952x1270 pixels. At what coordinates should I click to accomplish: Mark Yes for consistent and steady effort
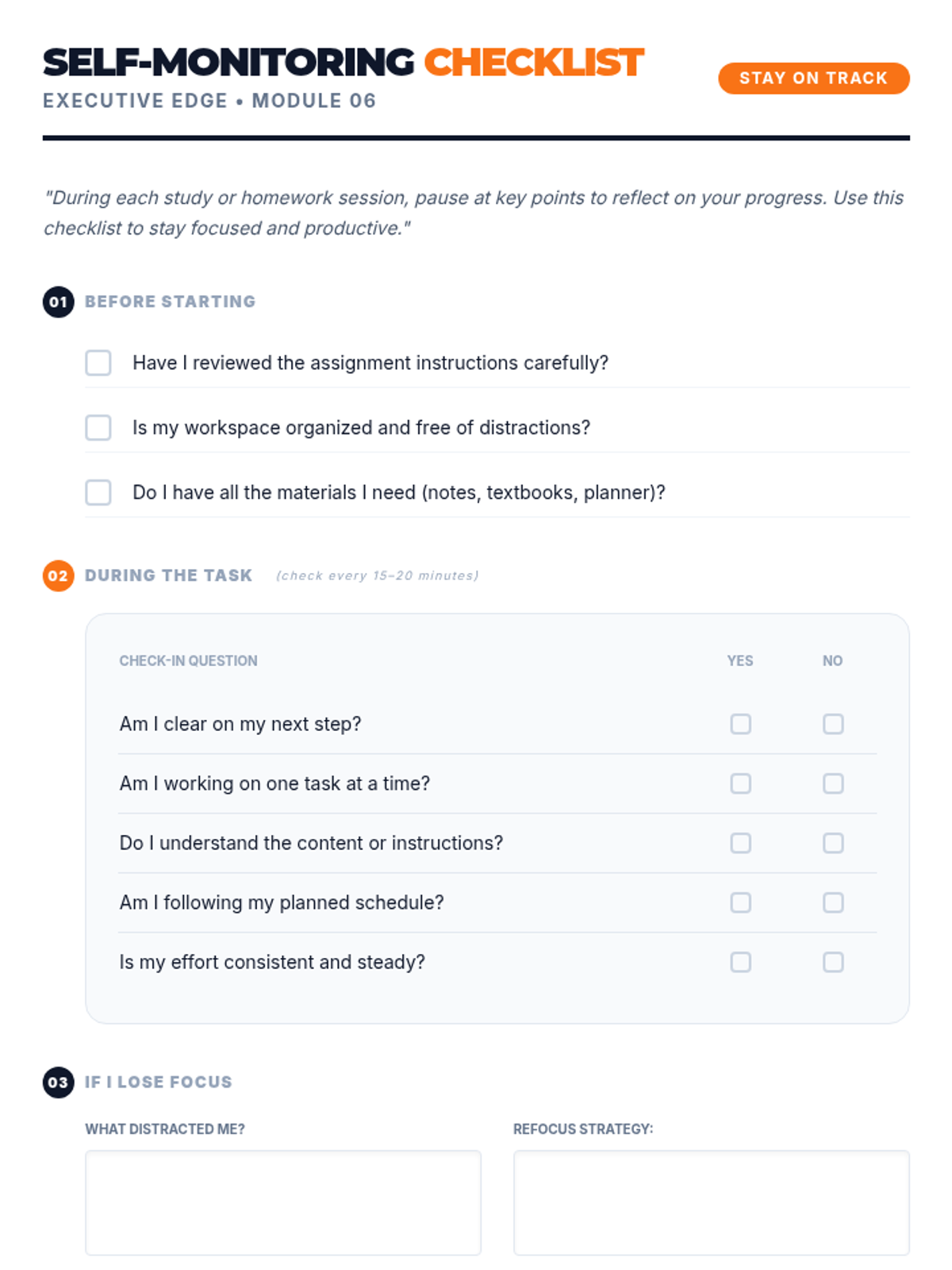click(740, 962)
